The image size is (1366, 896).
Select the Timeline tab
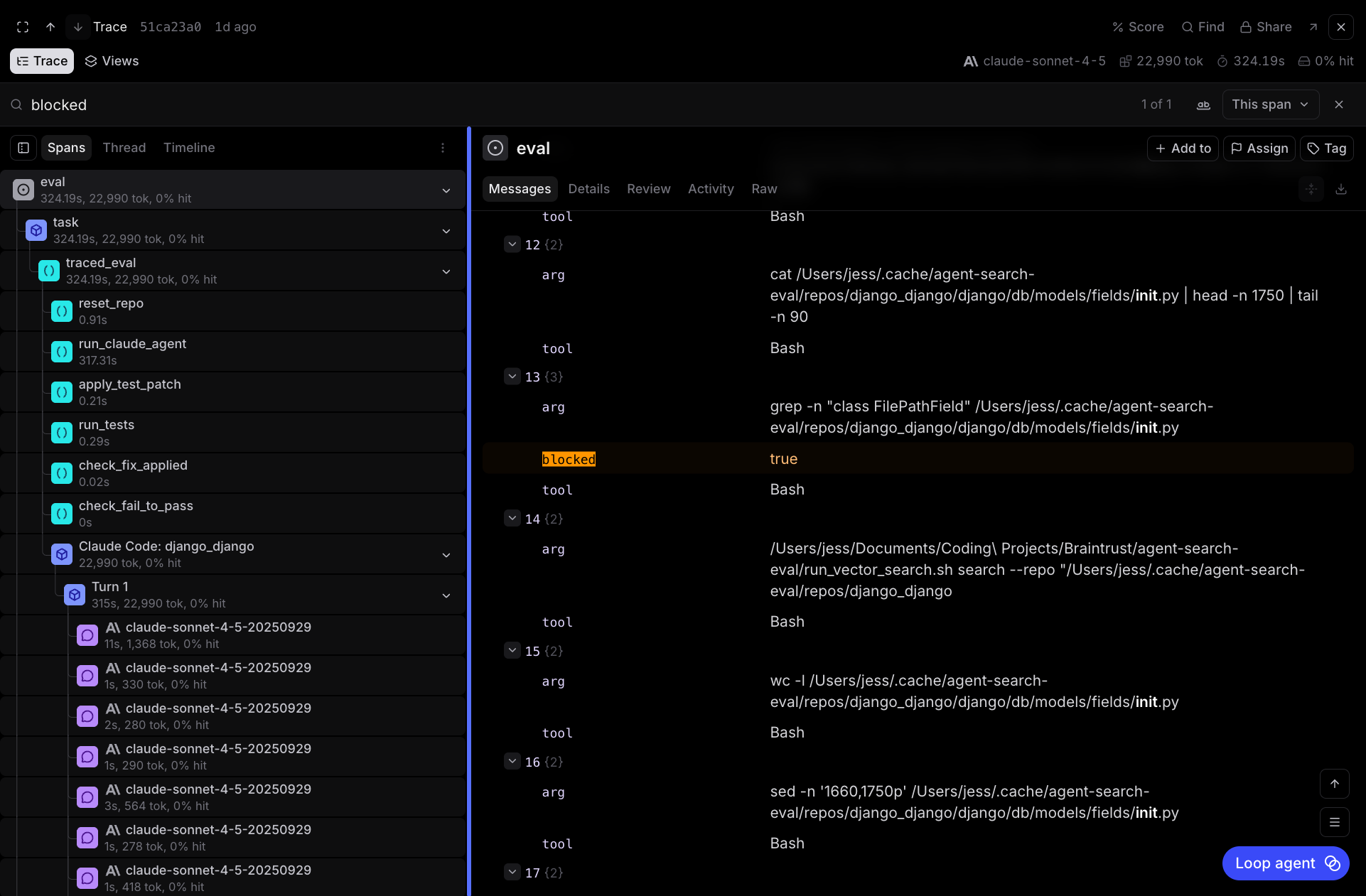[189, 148]
